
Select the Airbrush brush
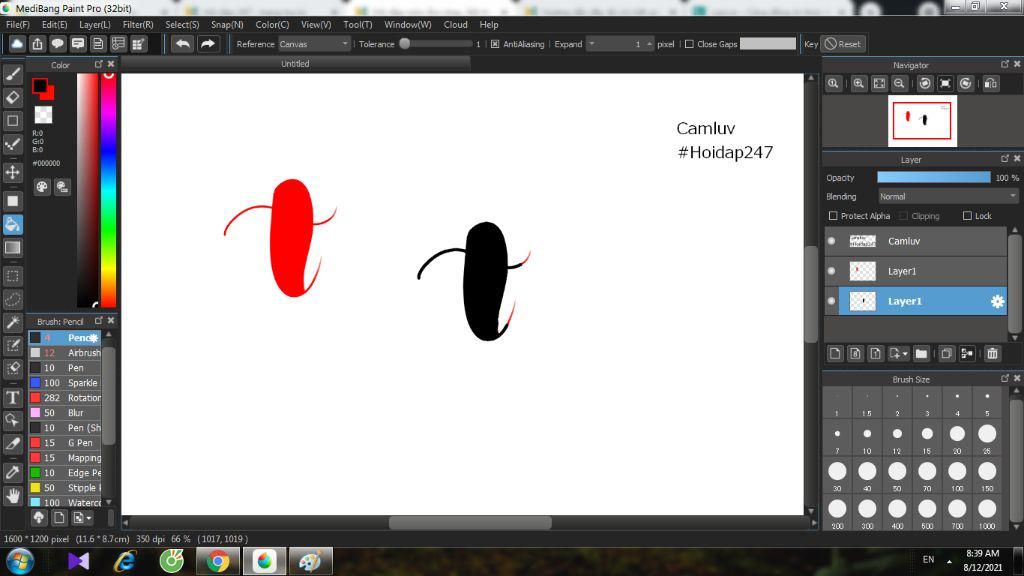click(65, 353)
